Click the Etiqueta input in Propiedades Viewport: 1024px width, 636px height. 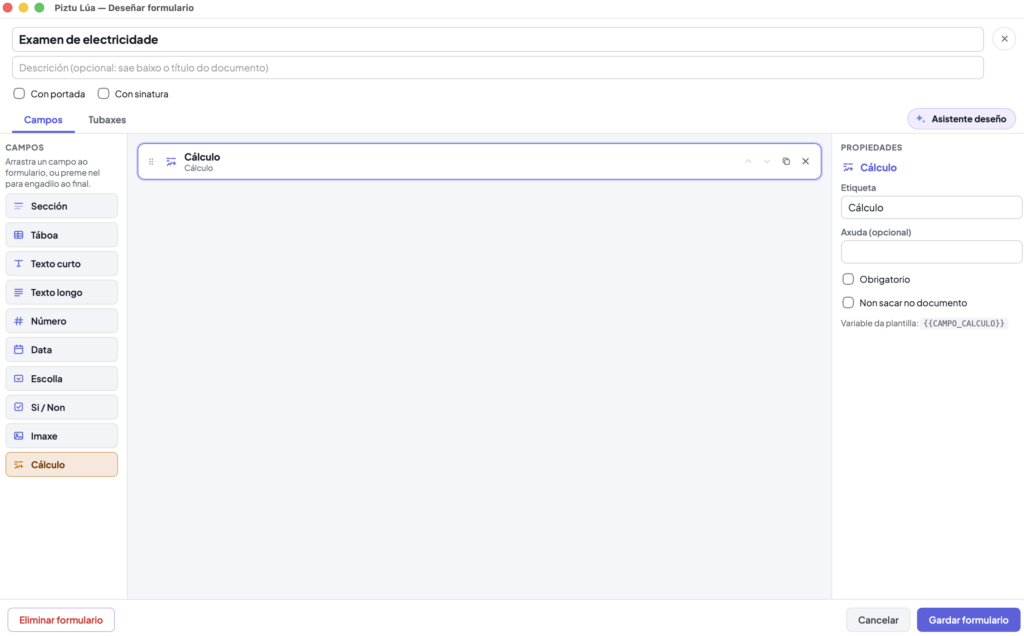click(931, 208)
